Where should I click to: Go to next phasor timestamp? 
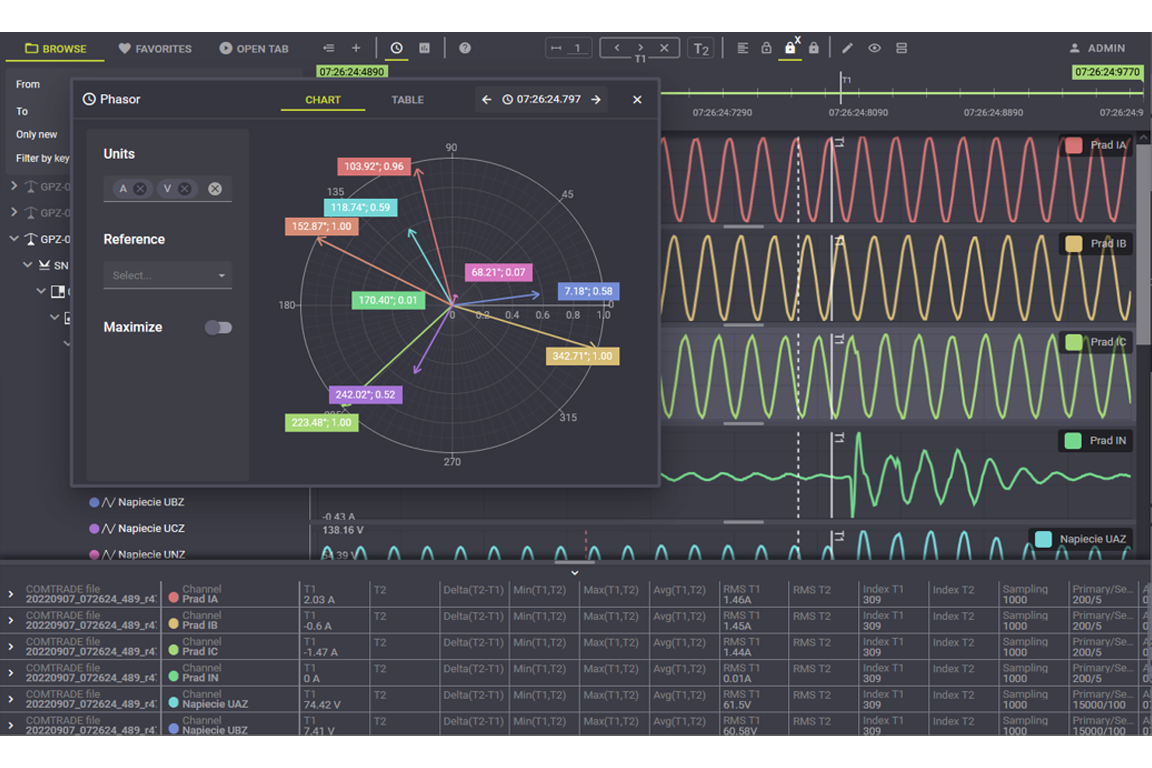click(x=596, y=99)
